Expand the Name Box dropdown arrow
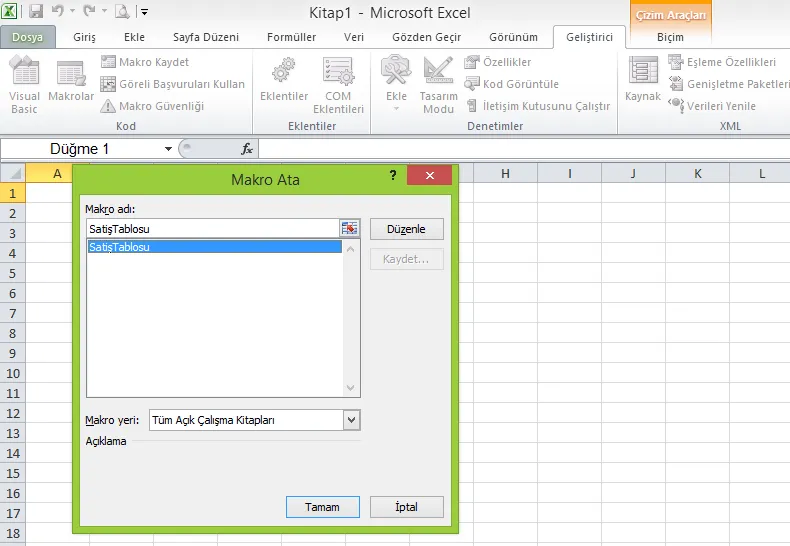790x546 pixels. pyautogui.click(x=168, y=149)
